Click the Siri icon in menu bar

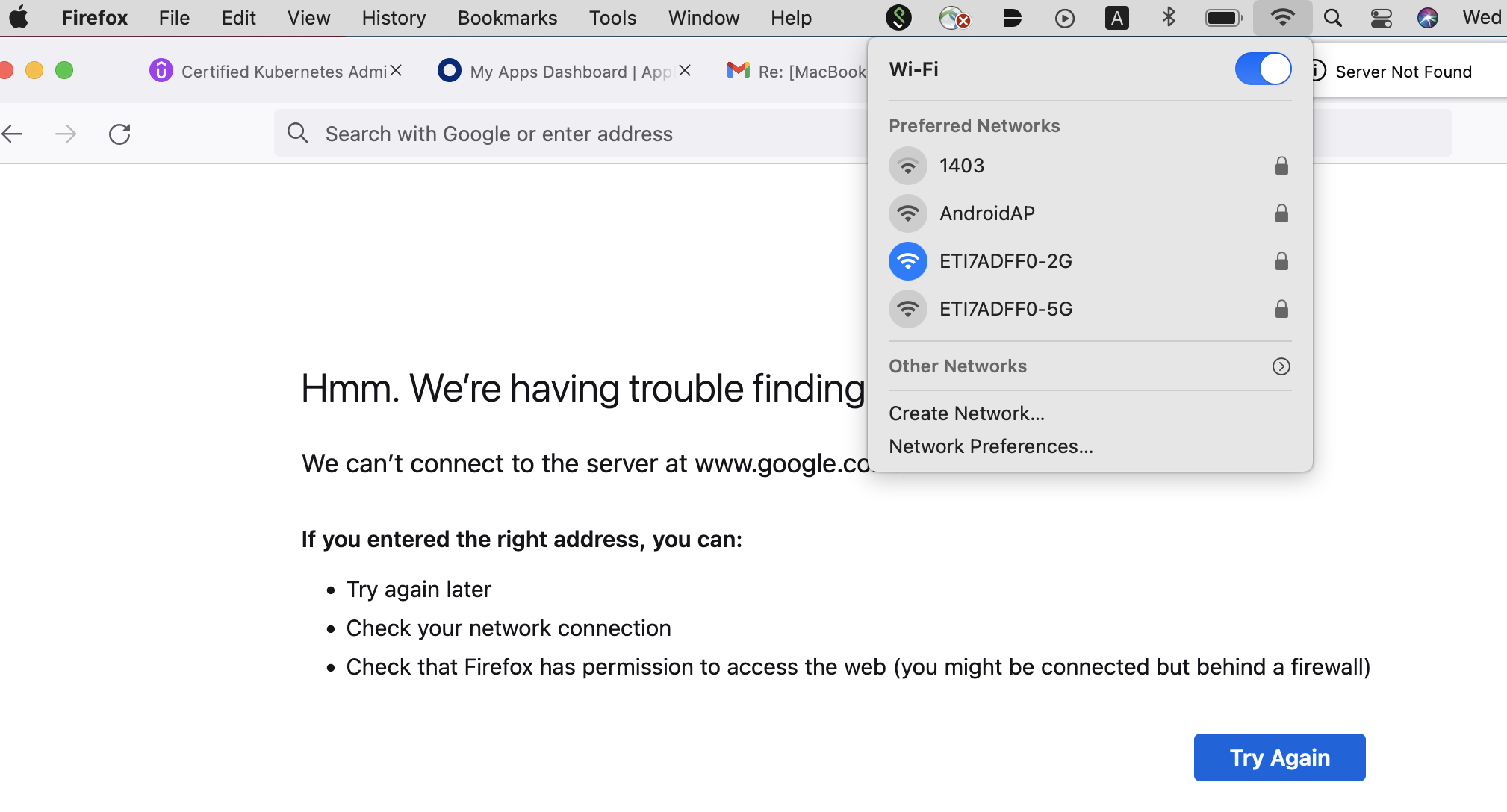1427,18
